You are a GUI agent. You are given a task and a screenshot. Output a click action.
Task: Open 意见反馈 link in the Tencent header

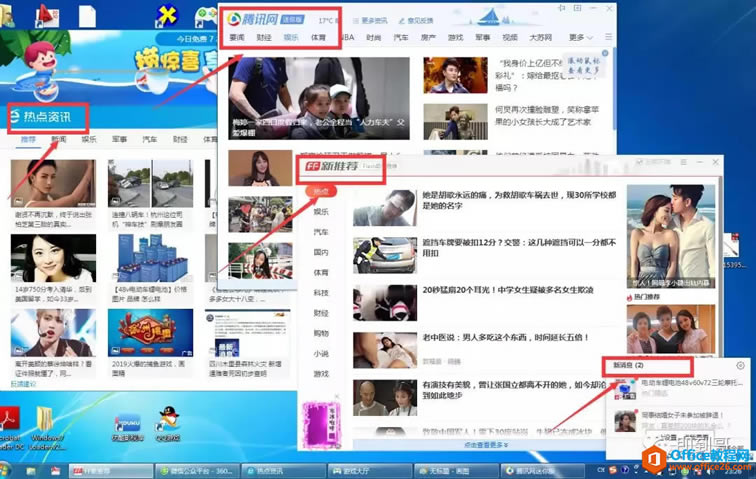416,21
